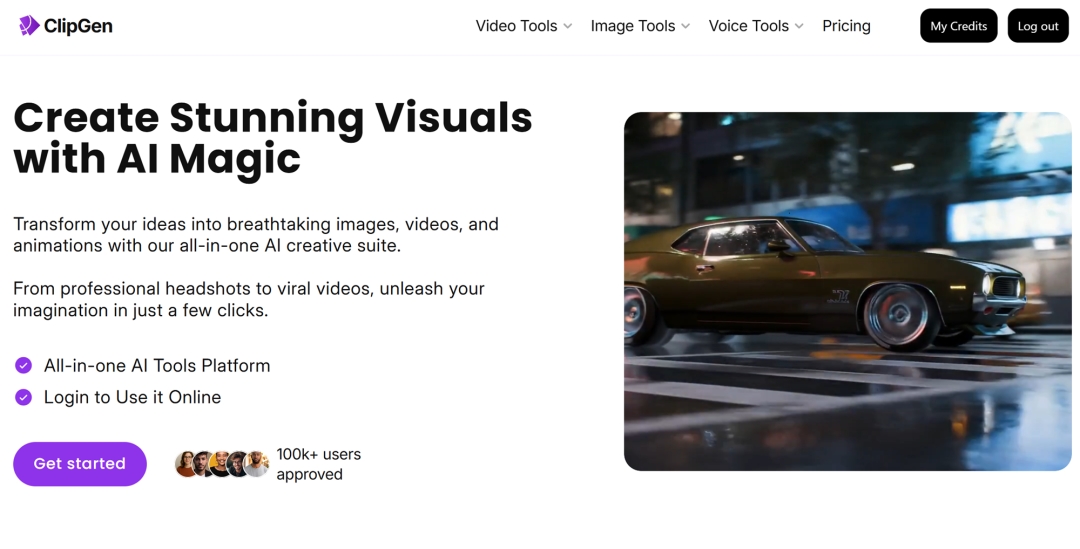Screen dimensions: 1080x549
Task: Expand the Video Tools chevron arrow
Action: pyautogui.click(x=568, y=27)
